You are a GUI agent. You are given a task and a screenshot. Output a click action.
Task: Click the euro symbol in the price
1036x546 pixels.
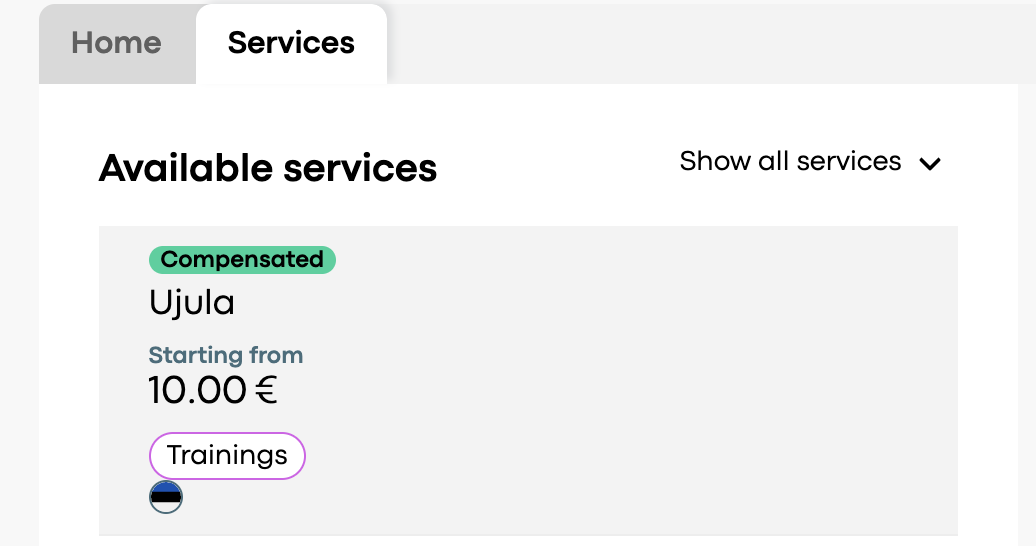(x=266, y=389)
